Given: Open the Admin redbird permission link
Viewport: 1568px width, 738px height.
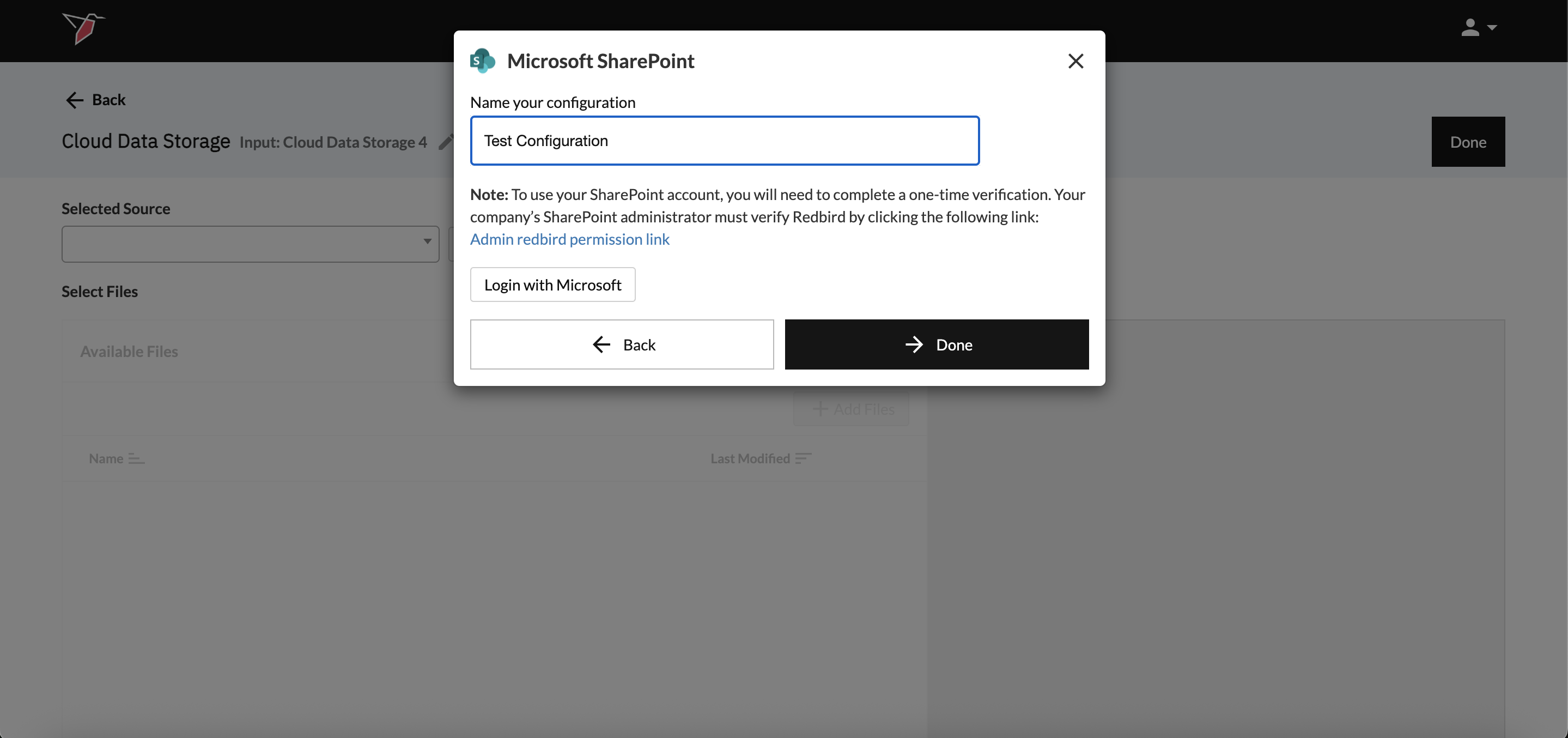Looking at the screenshot, I should [569, 239].
